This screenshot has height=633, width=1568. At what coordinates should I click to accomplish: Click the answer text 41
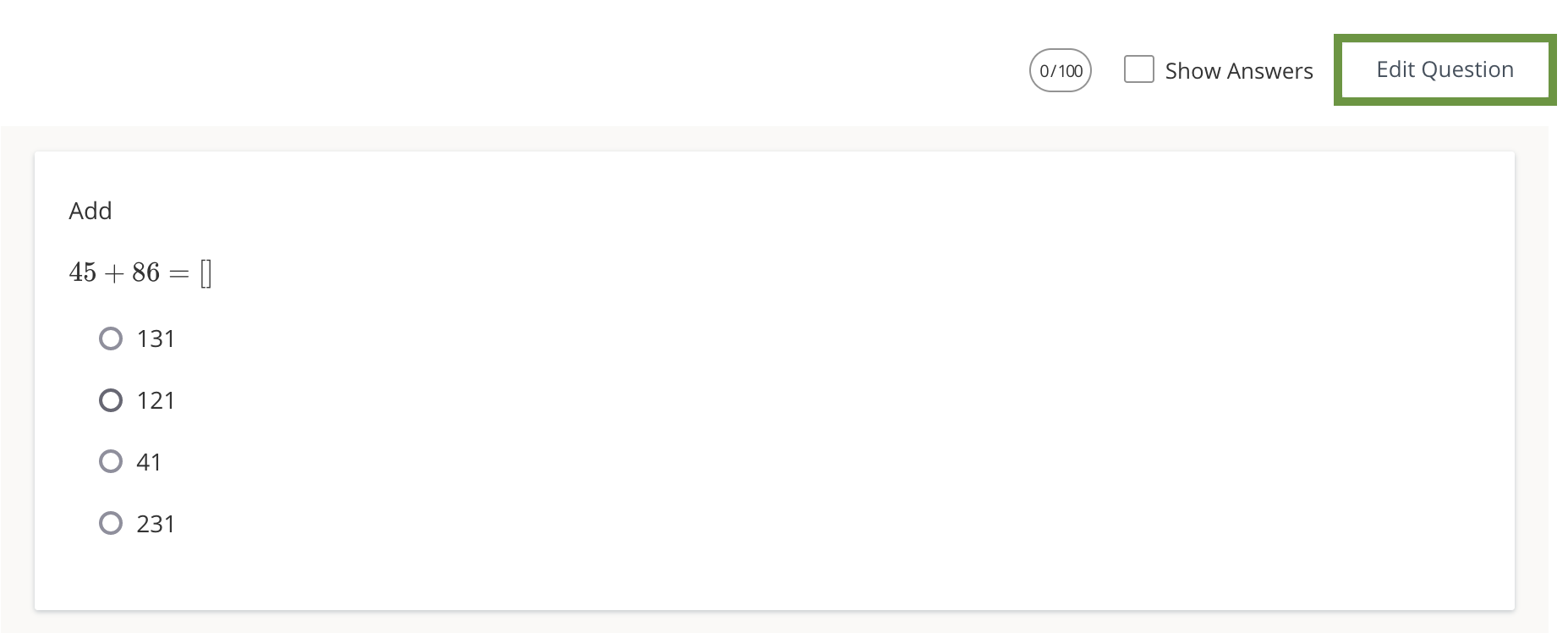(149, 462)
